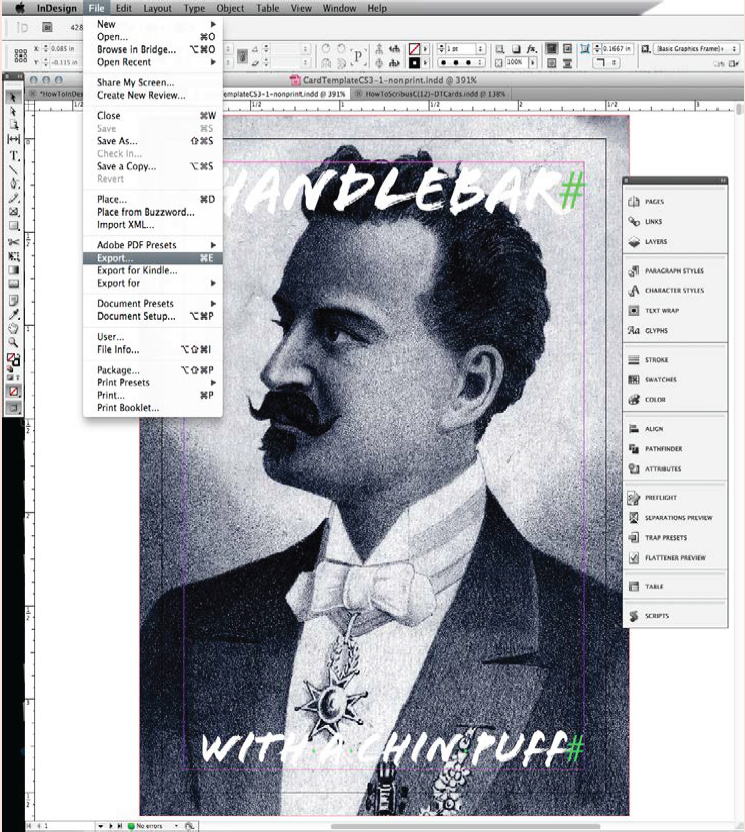Select the Zoom magnifier tool

[x=14, y=342]
